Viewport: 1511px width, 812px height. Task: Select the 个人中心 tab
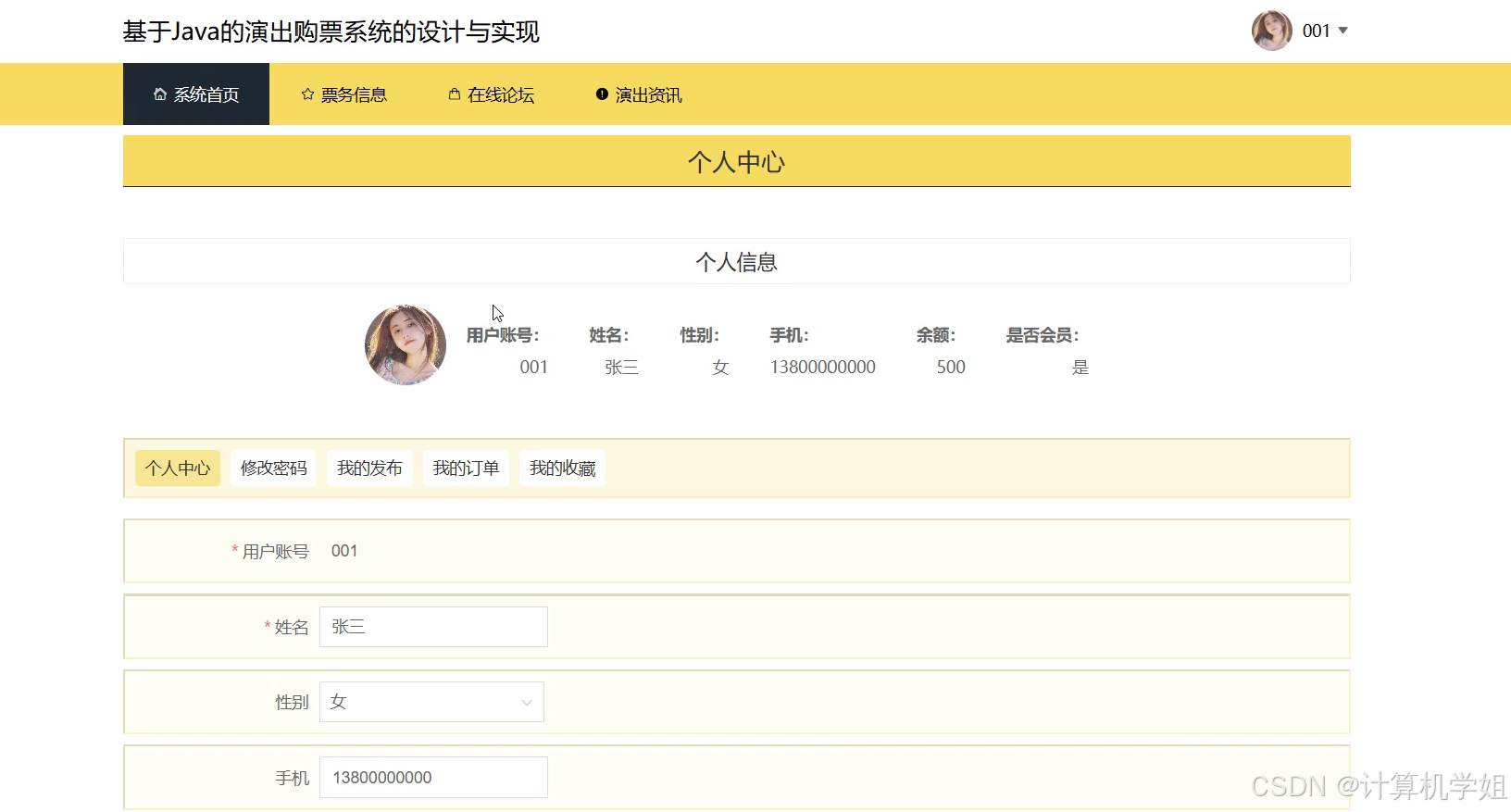[178, 468]
